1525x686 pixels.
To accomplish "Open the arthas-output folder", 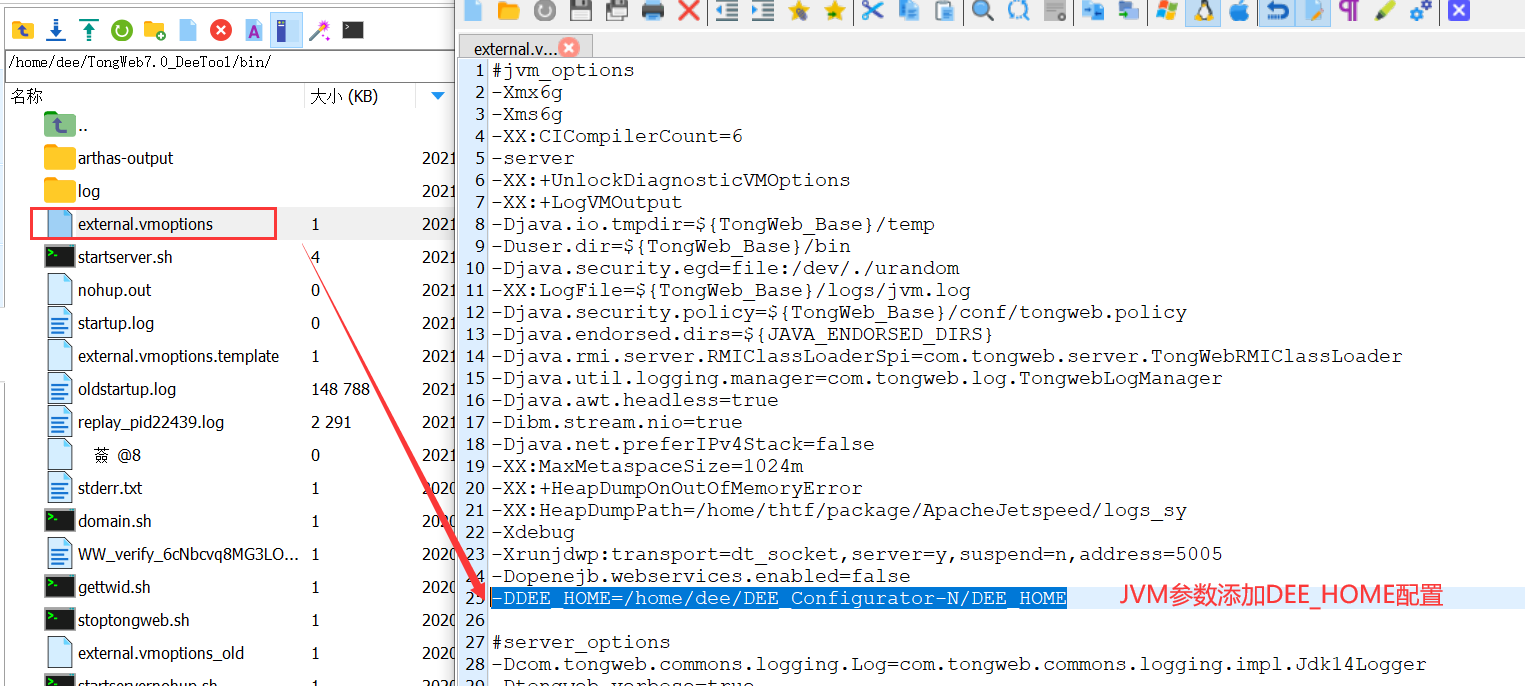I will pyautogui.click(x=125, y=158).
